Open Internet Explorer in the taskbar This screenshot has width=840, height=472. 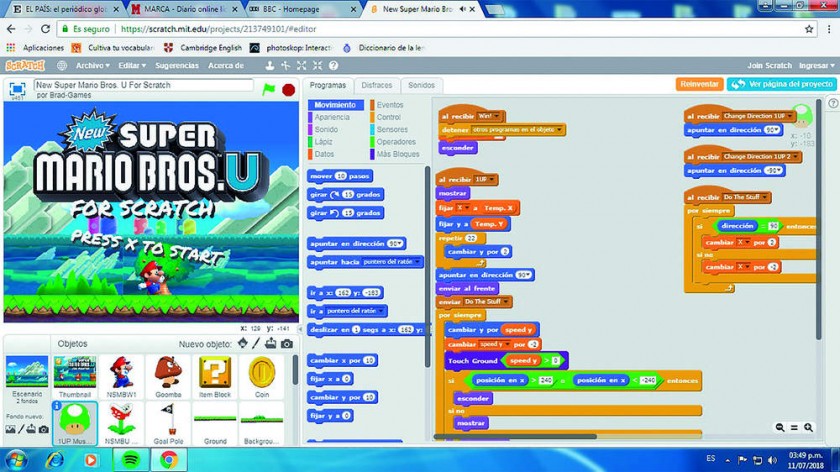[x=54, y=460]
